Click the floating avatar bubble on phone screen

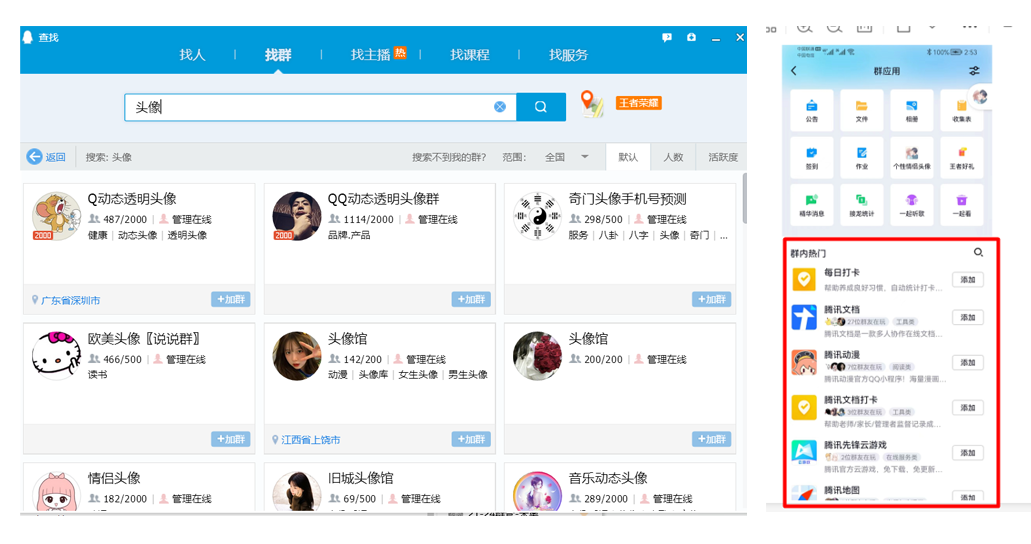pos(980,97)
